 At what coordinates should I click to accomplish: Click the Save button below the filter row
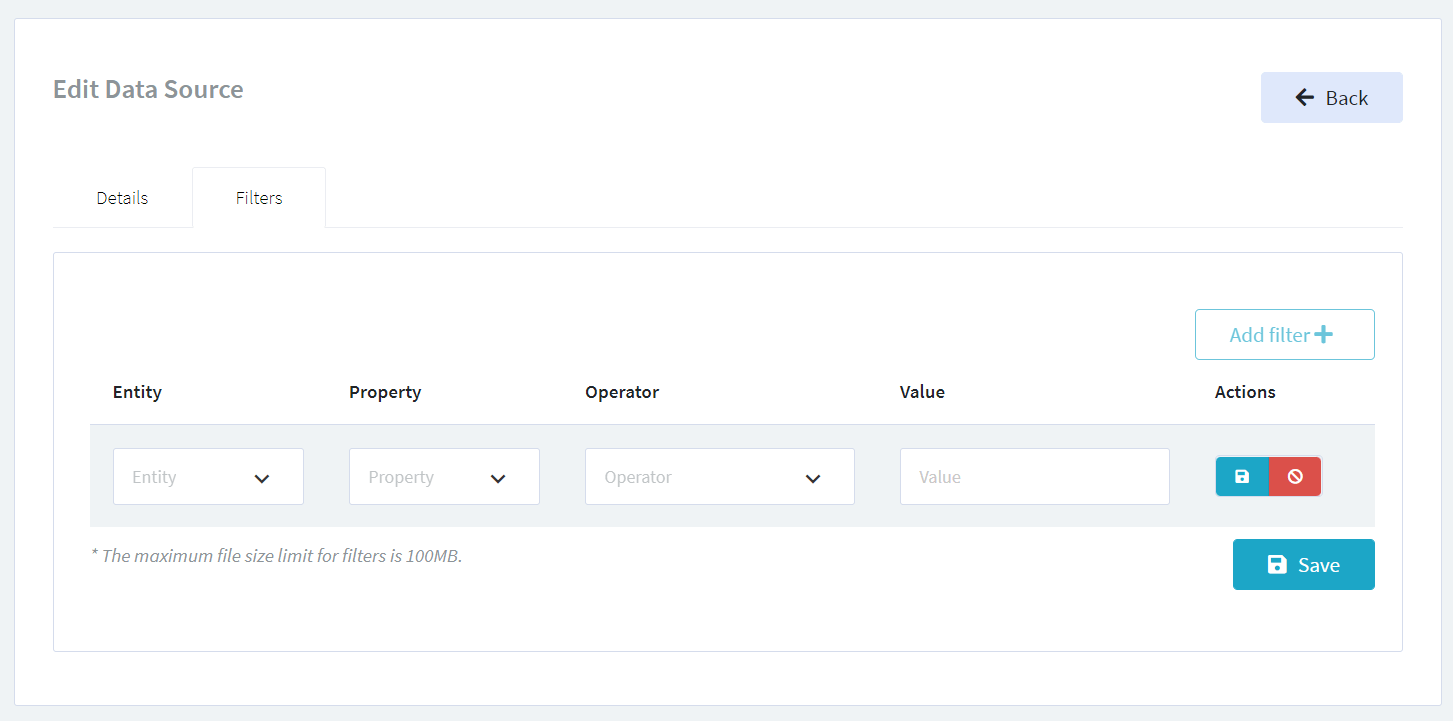click(x=1303, y=564)
